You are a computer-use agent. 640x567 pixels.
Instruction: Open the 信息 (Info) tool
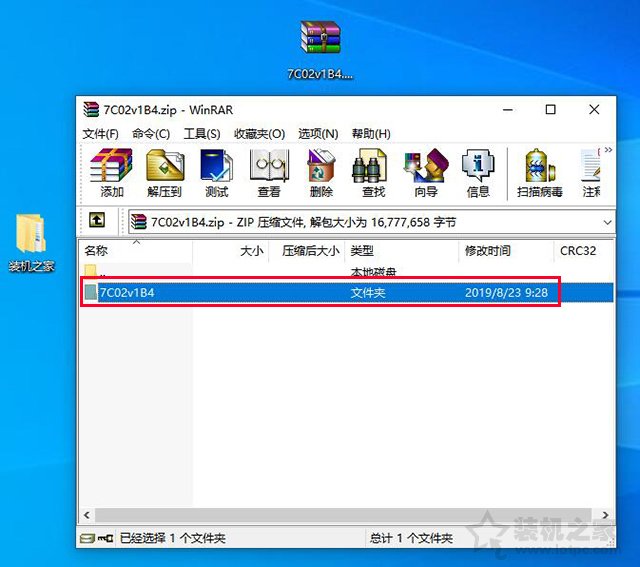(x=478, y=173)
